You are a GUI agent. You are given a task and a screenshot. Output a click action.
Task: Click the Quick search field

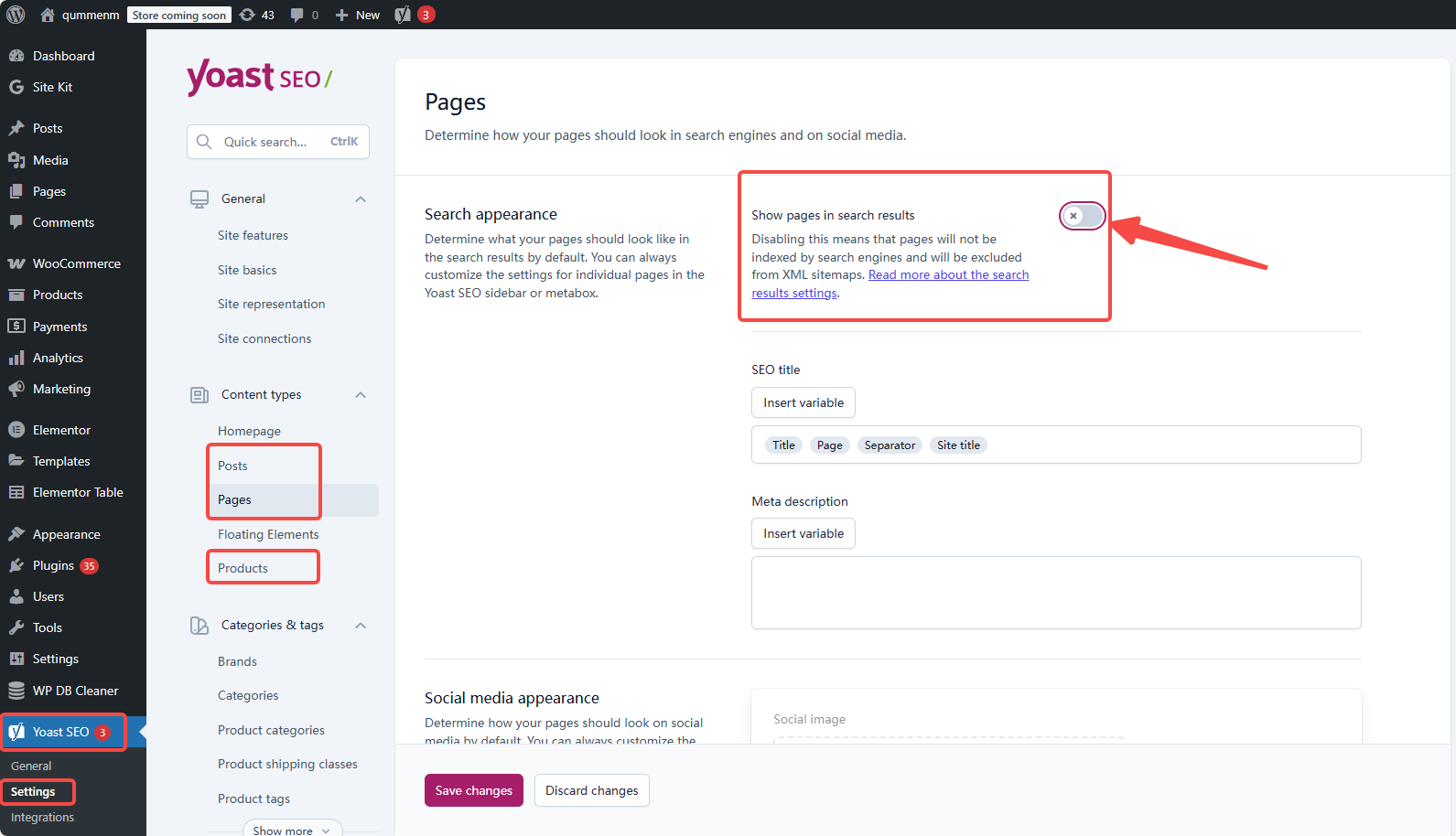coord(278,142)
